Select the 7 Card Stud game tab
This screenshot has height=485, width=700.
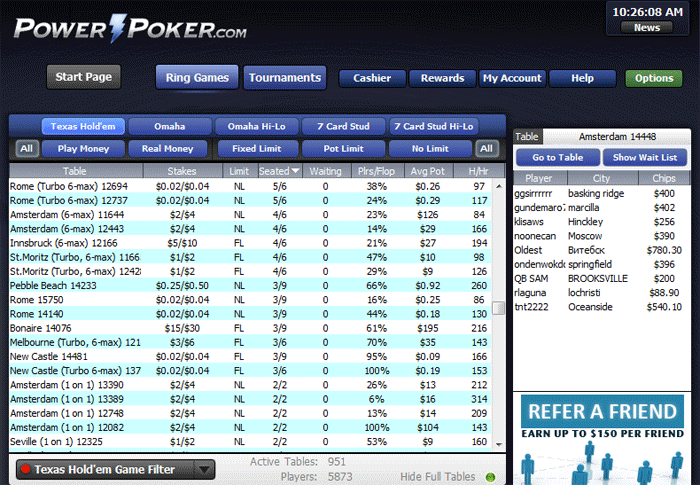[343, 126]
